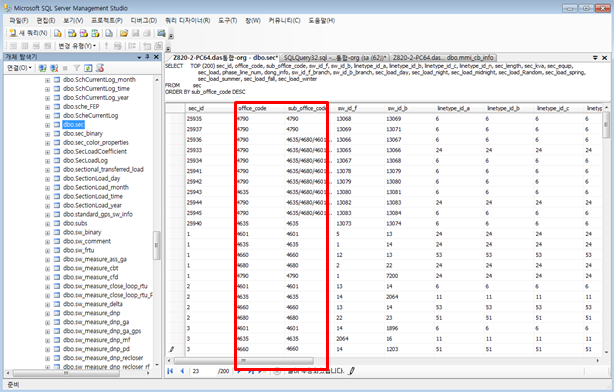
Task: Click the Analysis Services XMLA query icon
Action: [x=96, y=33]
